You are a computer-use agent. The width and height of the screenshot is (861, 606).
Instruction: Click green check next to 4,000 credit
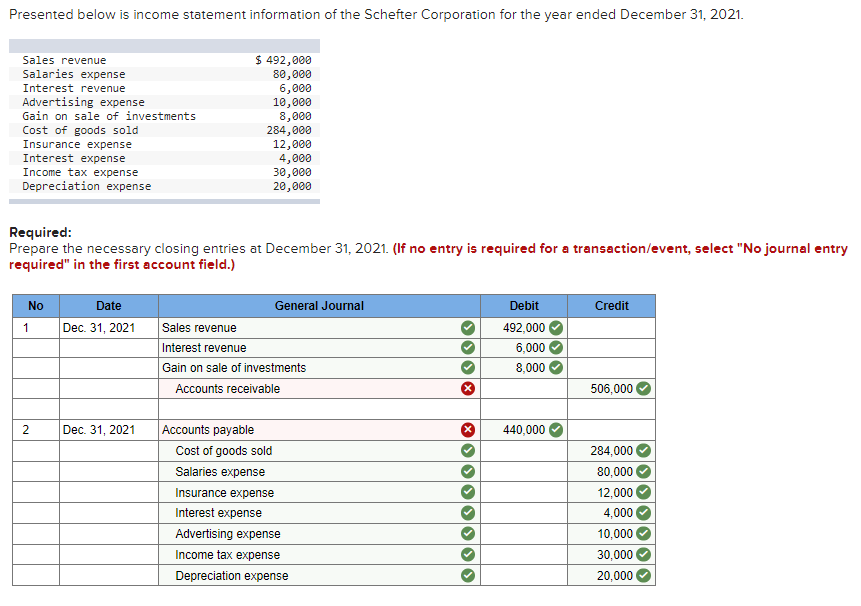[644, 513]
